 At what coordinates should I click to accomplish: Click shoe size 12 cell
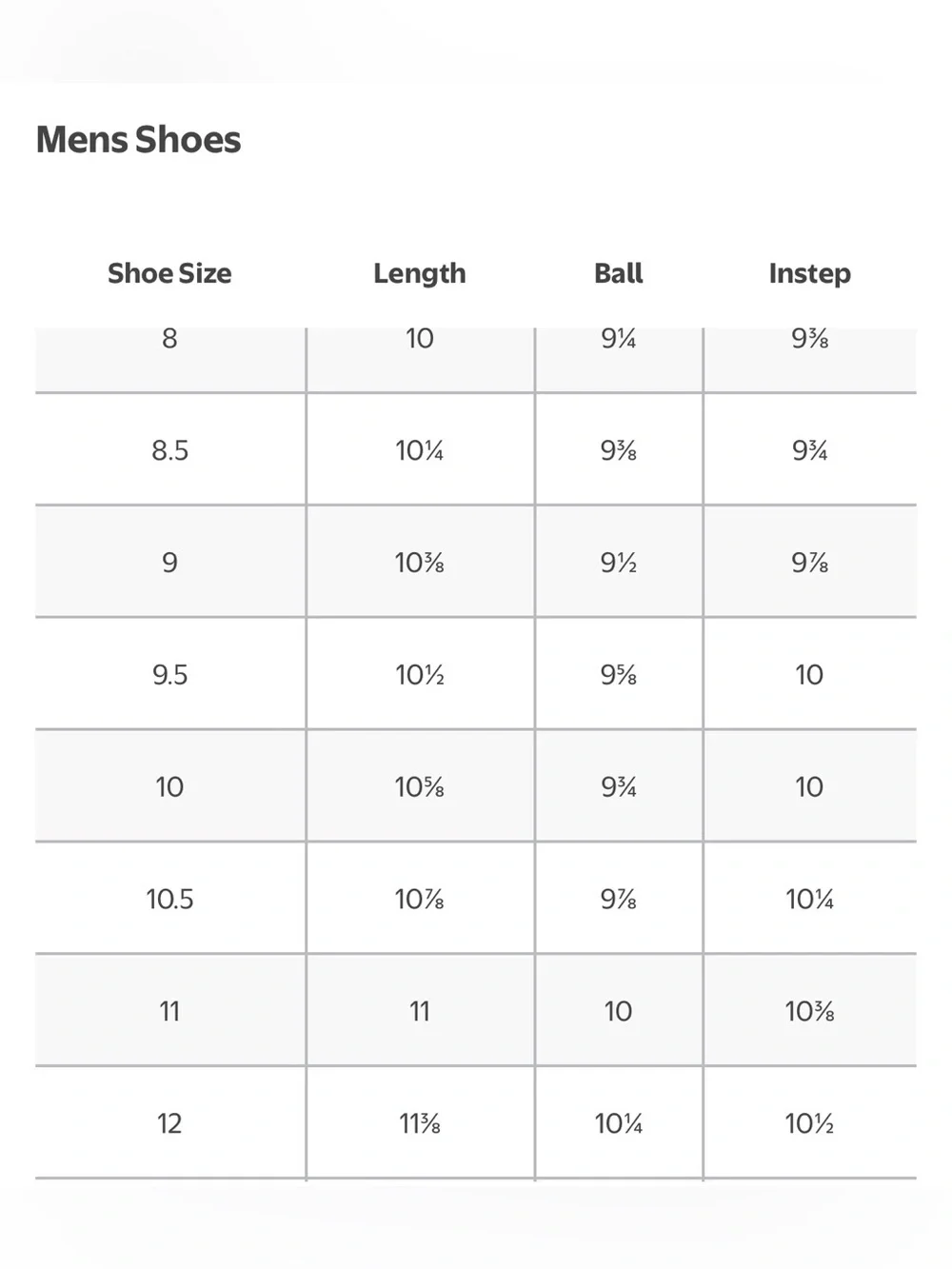click(x=170, y=1123)
